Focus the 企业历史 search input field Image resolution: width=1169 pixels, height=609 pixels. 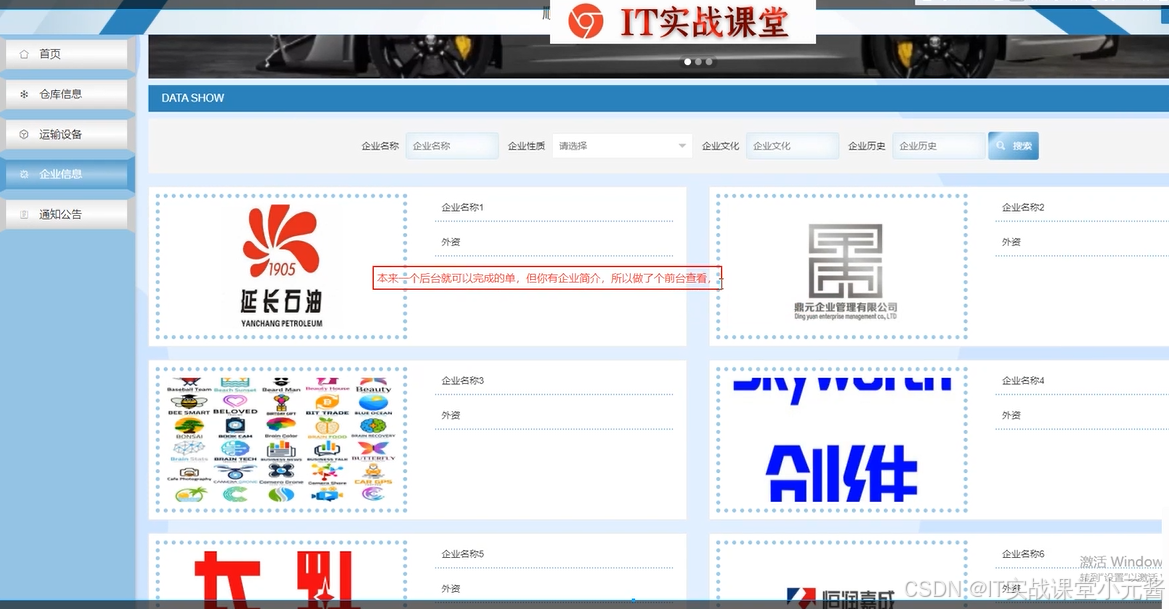938,146
